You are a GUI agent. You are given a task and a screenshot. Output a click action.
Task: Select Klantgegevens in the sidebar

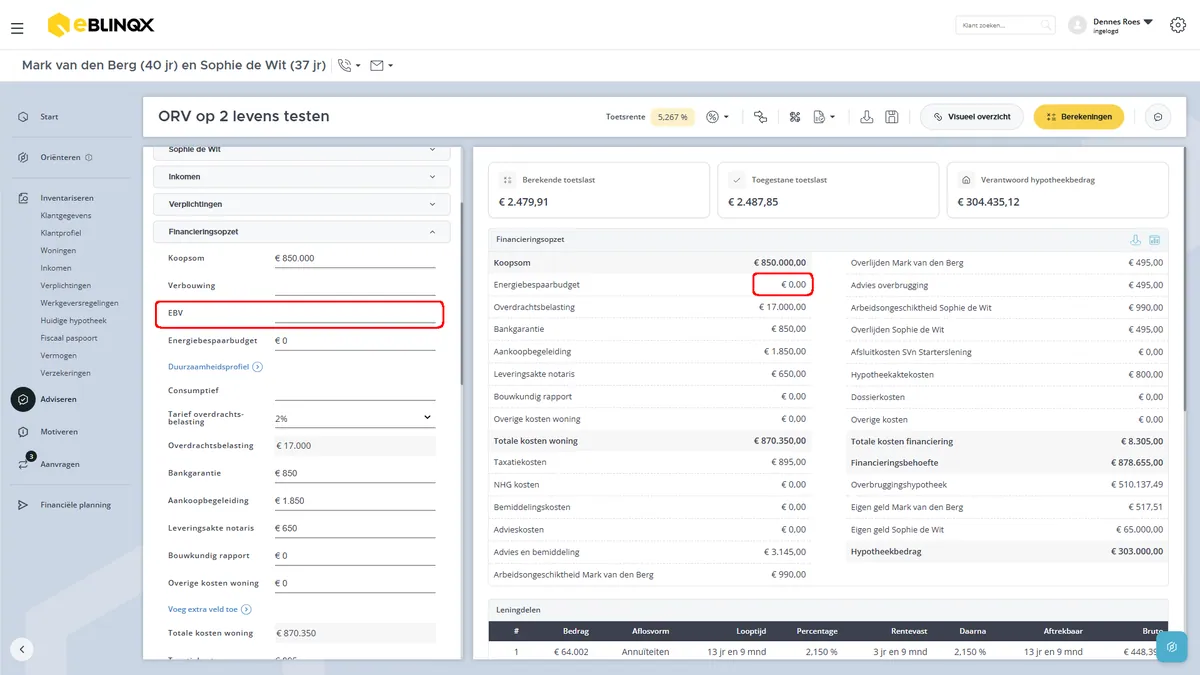[x=66, y=215]
